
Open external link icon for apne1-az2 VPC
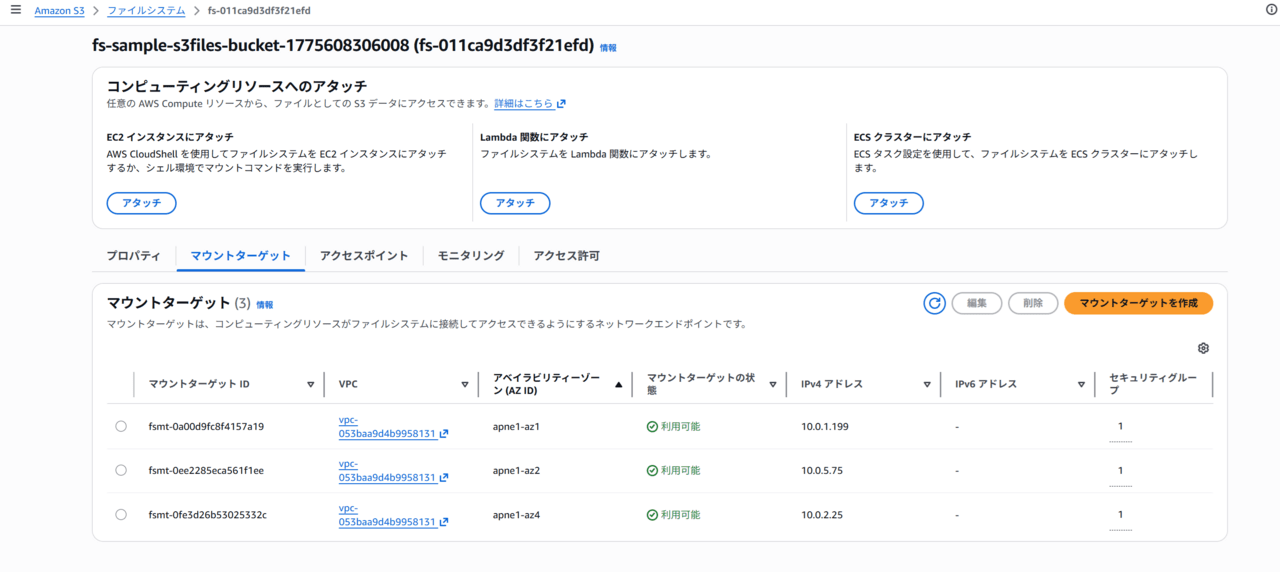click(x=444, y=478)
